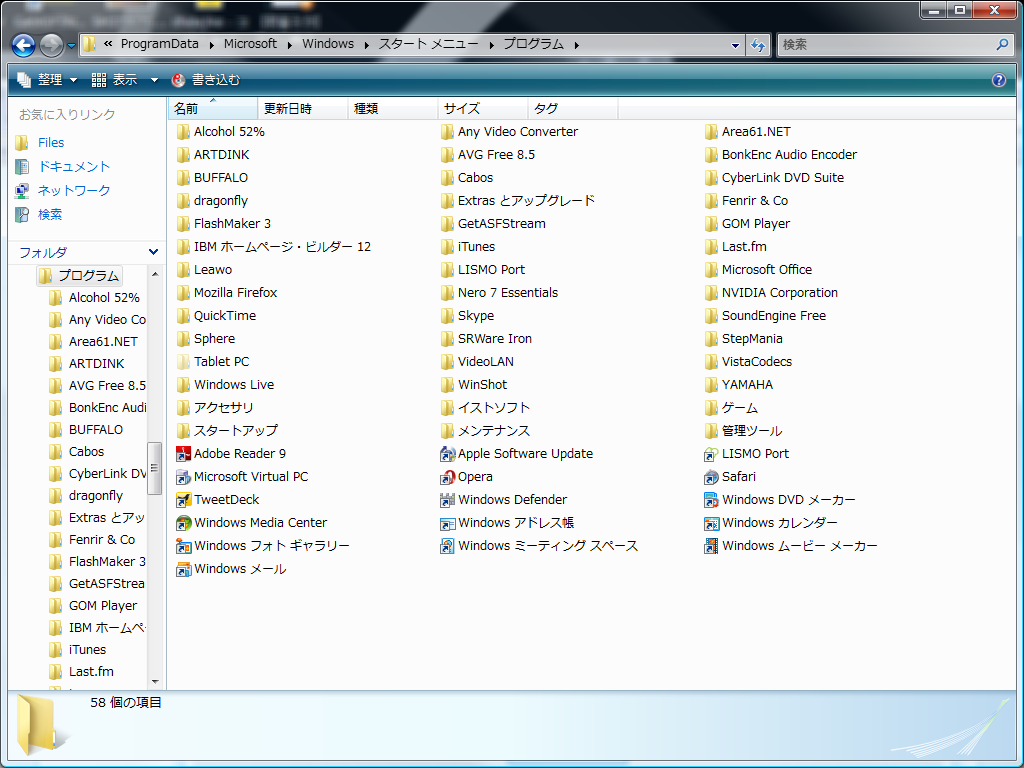1024x768 pixels.
Task: Sort by 種類 column header
Action: pyautogui.click(x=392, y=108)
